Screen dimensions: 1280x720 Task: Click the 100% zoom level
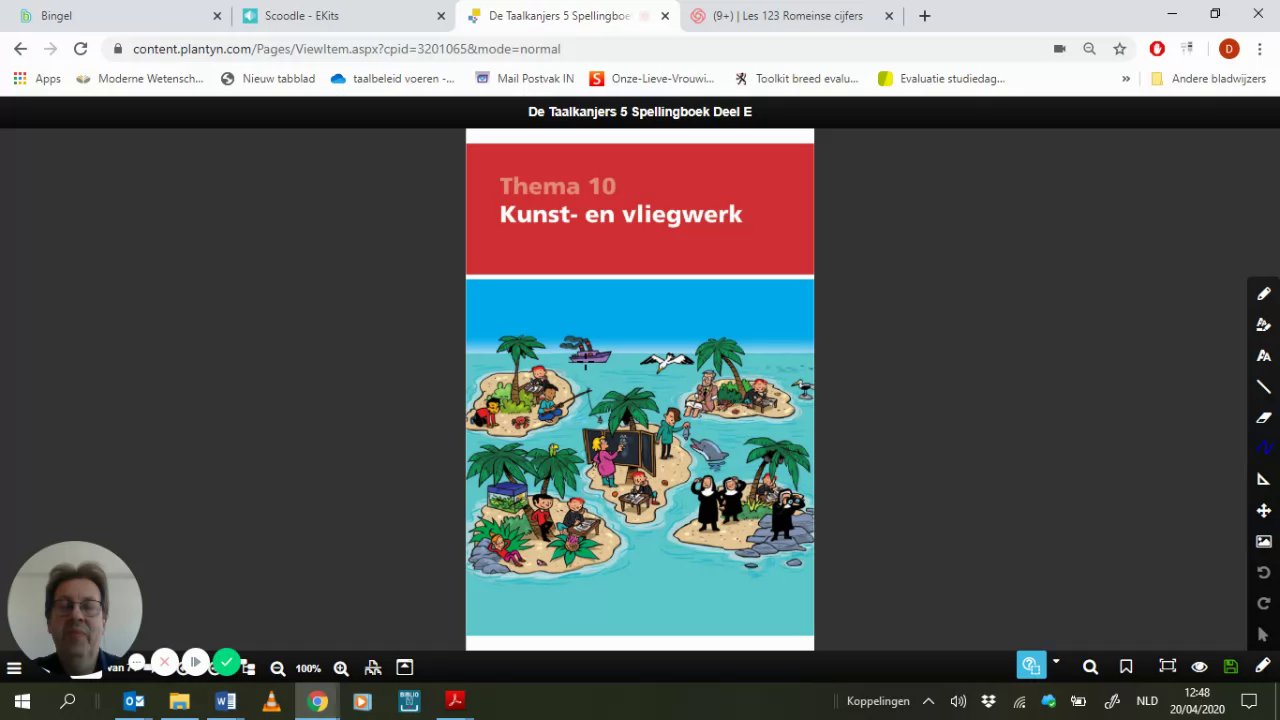click(x=308, y=668)
